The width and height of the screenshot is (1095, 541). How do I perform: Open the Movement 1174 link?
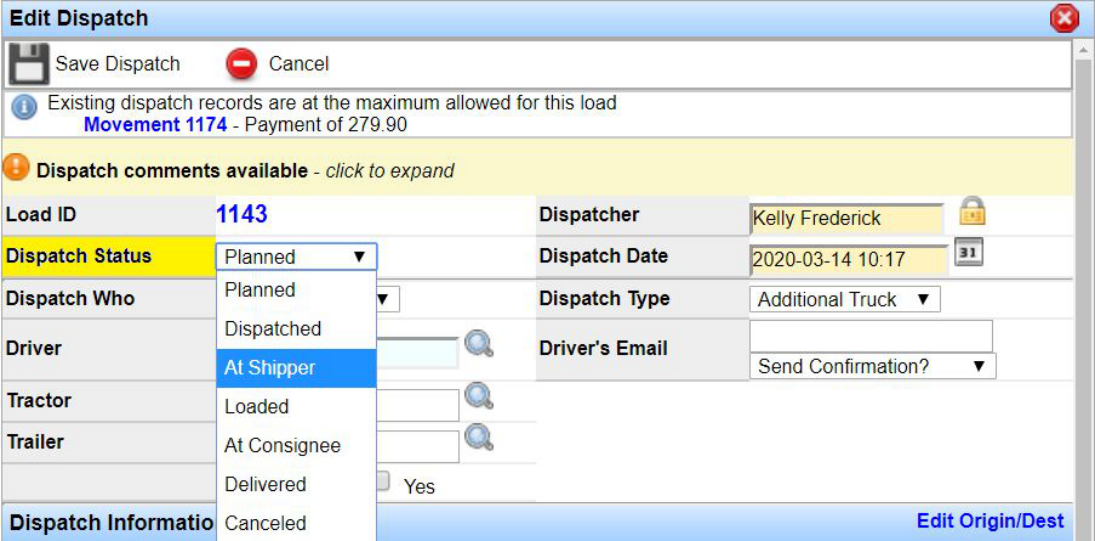point(155,126)
